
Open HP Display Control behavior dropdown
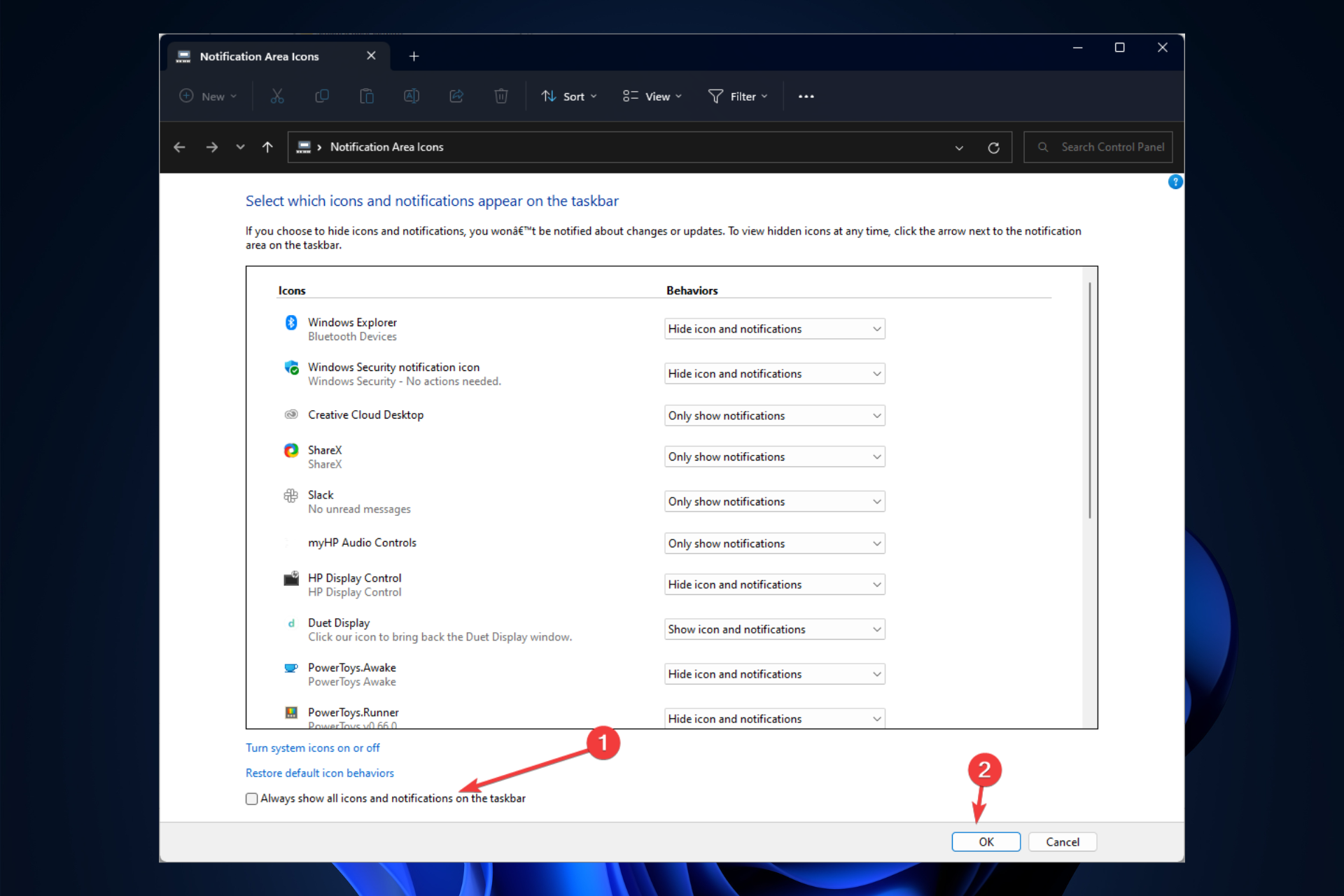(x=774, y=584)
